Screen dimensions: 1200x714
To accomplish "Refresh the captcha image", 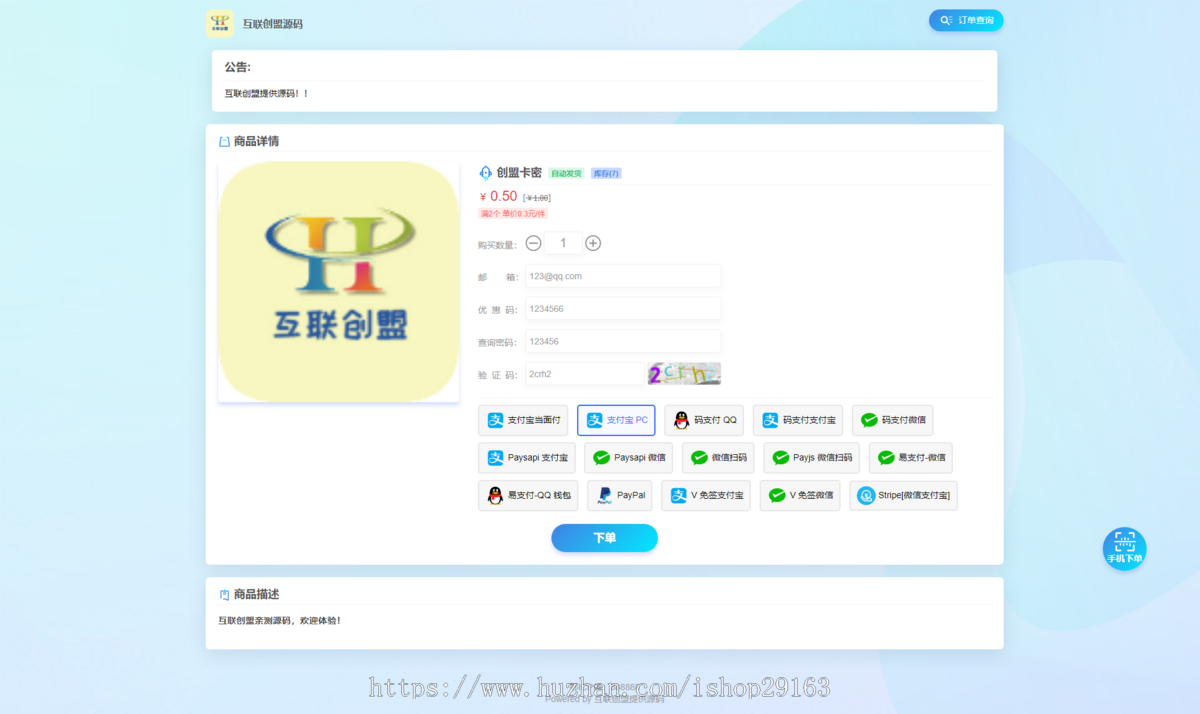I will coord(684,374).
